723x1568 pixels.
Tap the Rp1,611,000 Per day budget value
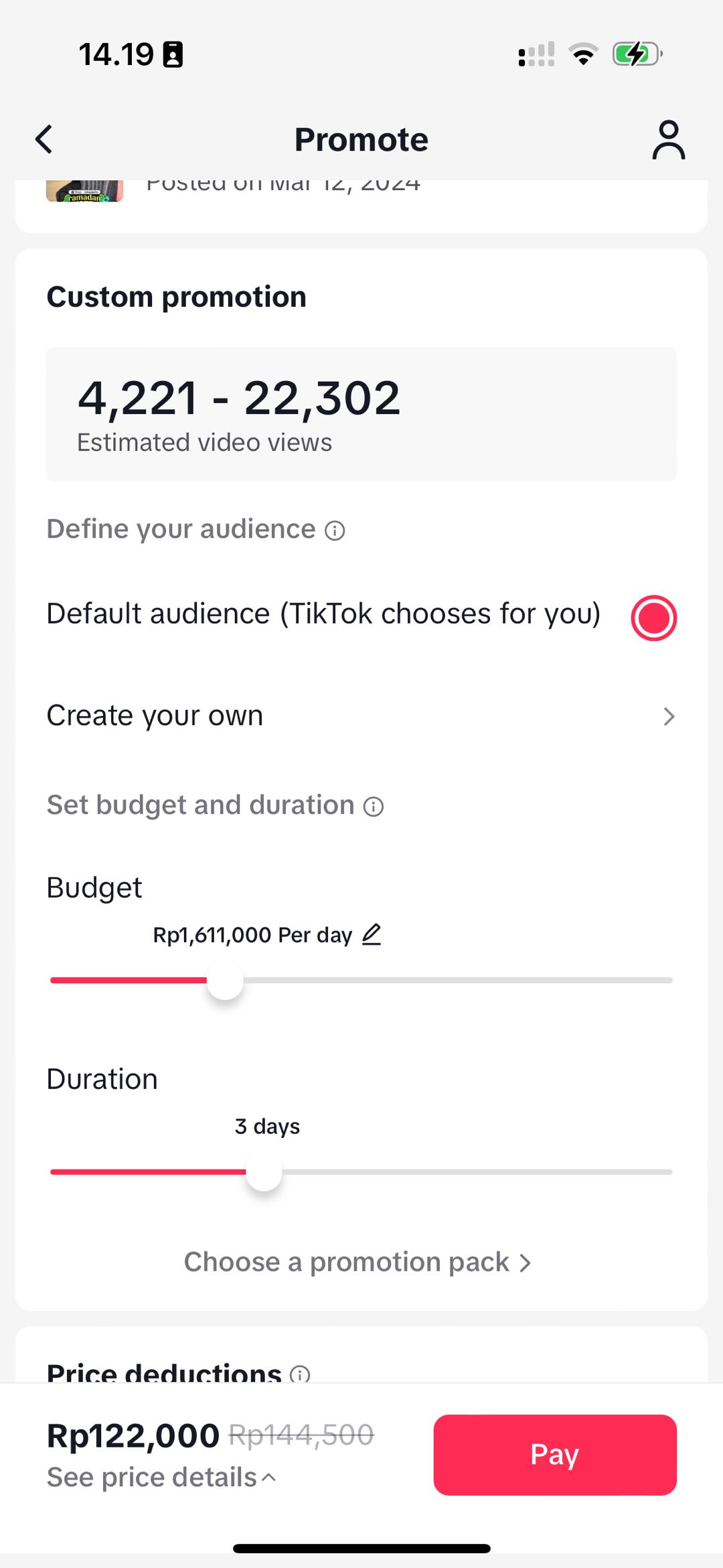point(252,935)
